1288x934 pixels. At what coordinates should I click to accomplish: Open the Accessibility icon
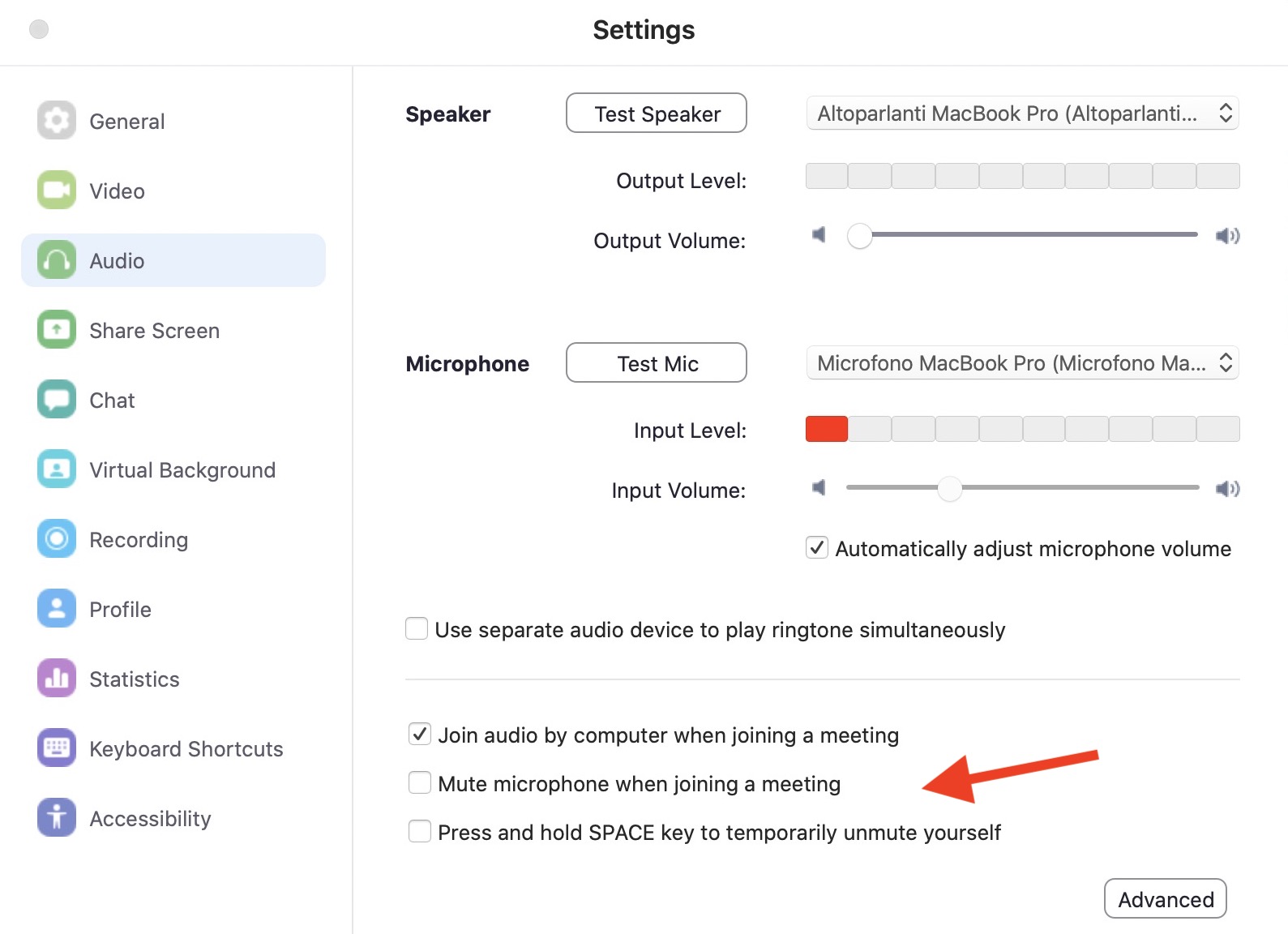pyautogui.click(x=56, y=818)
